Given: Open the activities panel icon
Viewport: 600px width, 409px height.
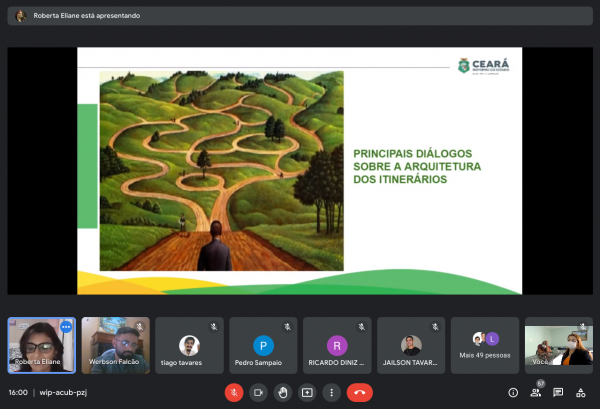Looking at the screenshot, I should (581, 393).
